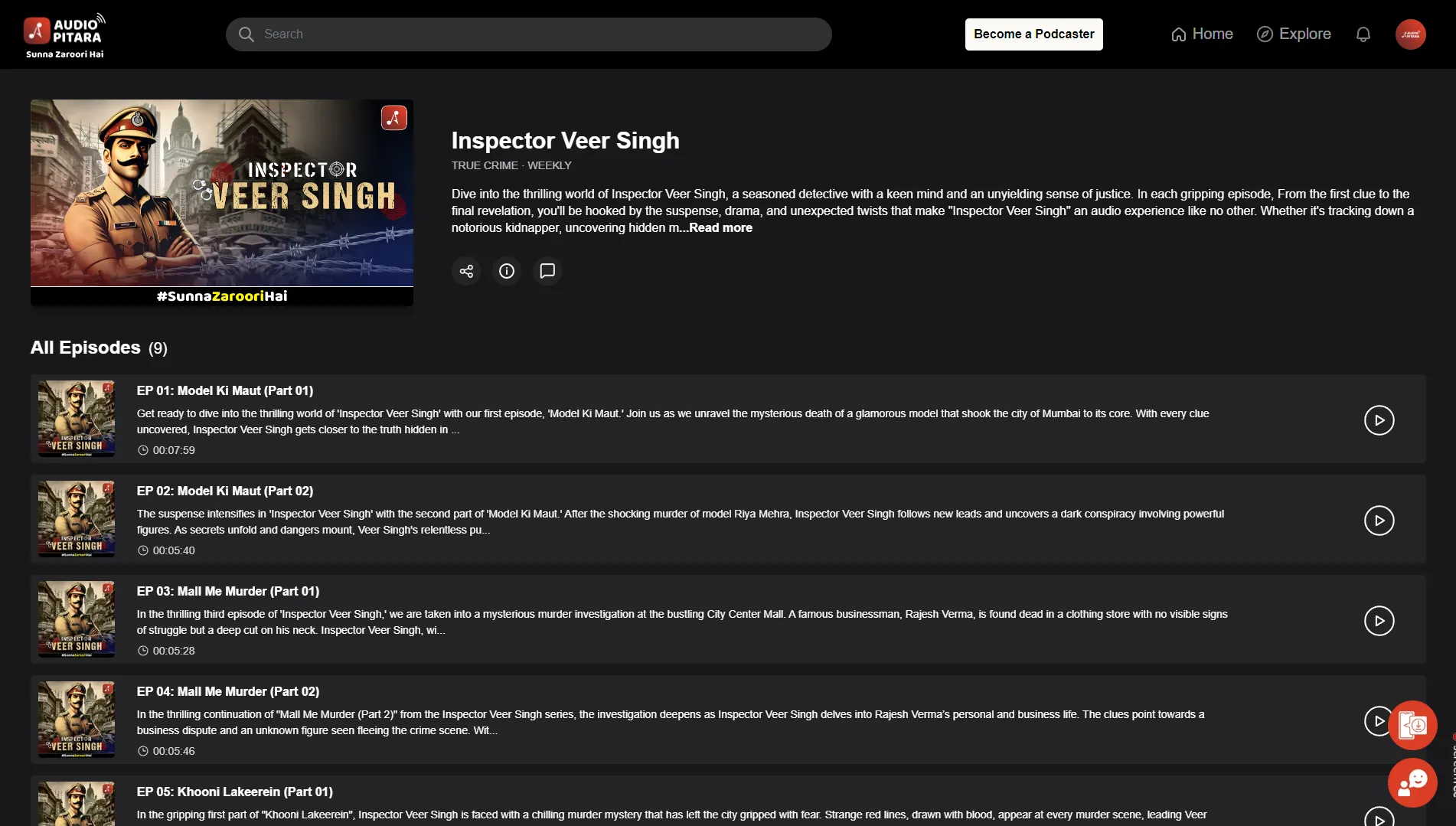
Task: Play EP 05: Khooni Lakeerein (Part 01)
Action: (1379, 816)
